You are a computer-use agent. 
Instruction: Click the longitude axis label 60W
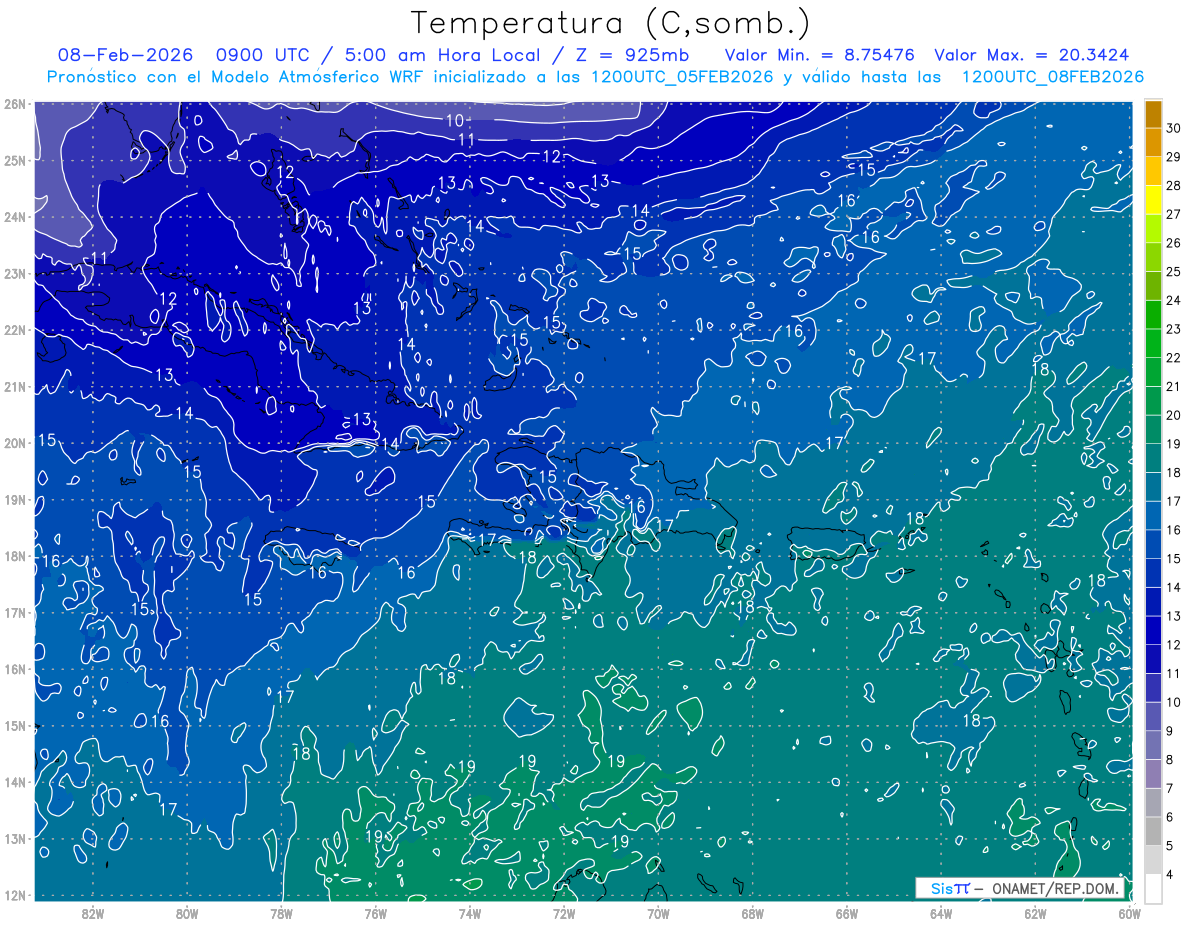pos(1129,913)
